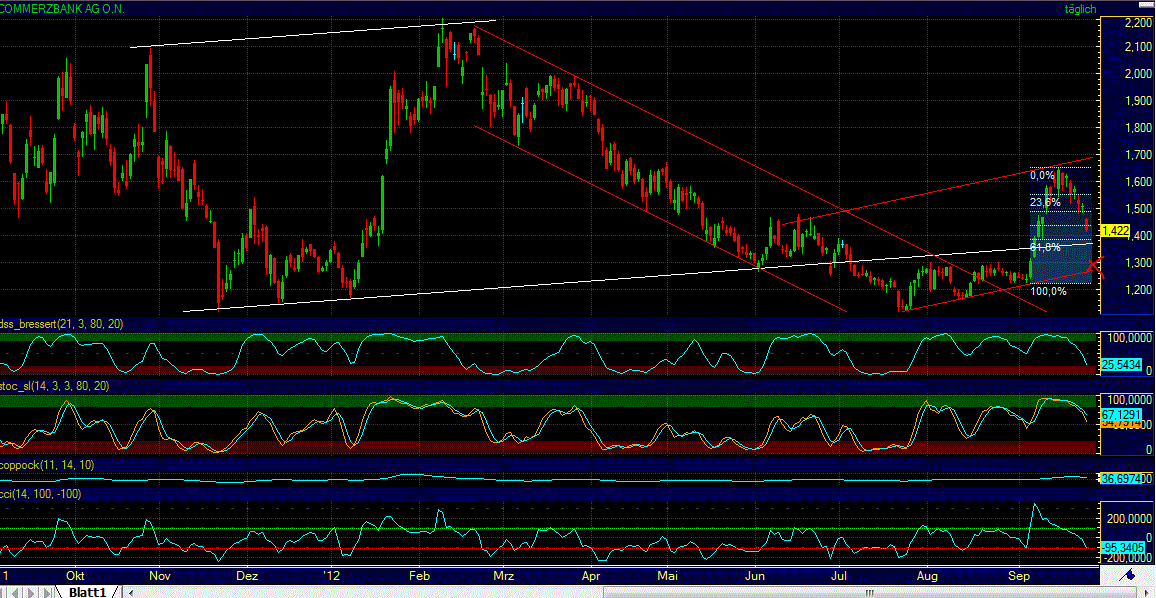Screen dimensions: 1156x598
Task: Open the dropdown arrow beside the Blatt1 tab
Action: 130,592
